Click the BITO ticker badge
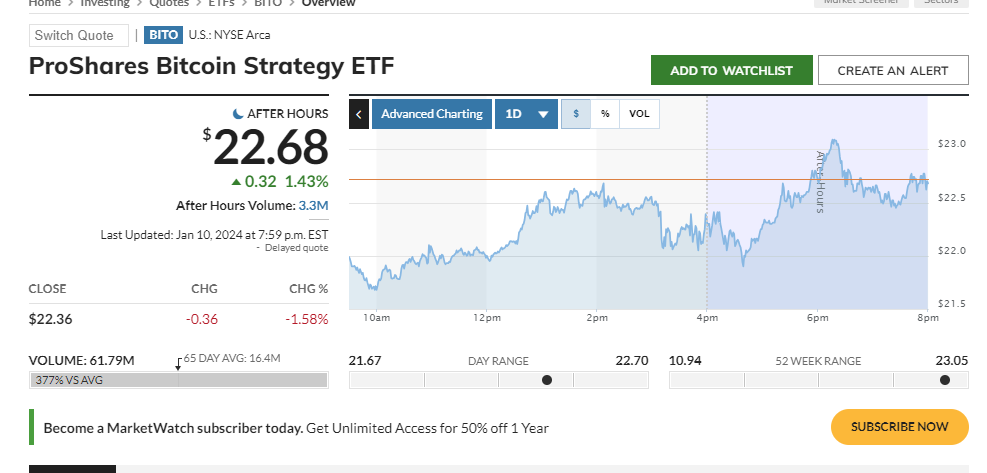987x473 pixels. pyautogui.click(x=164, y=35)
